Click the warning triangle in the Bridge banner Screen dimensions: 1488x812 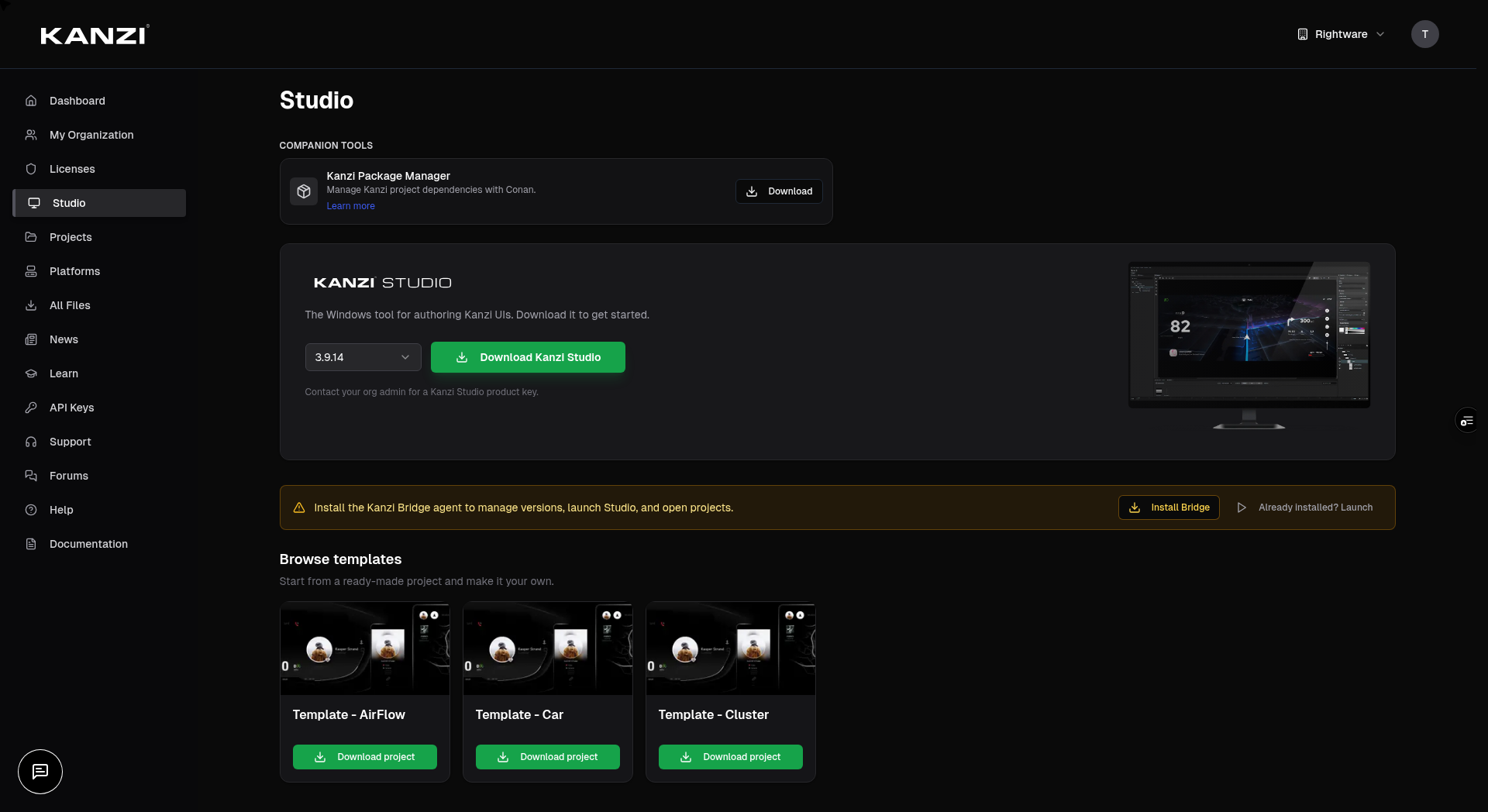299,507
